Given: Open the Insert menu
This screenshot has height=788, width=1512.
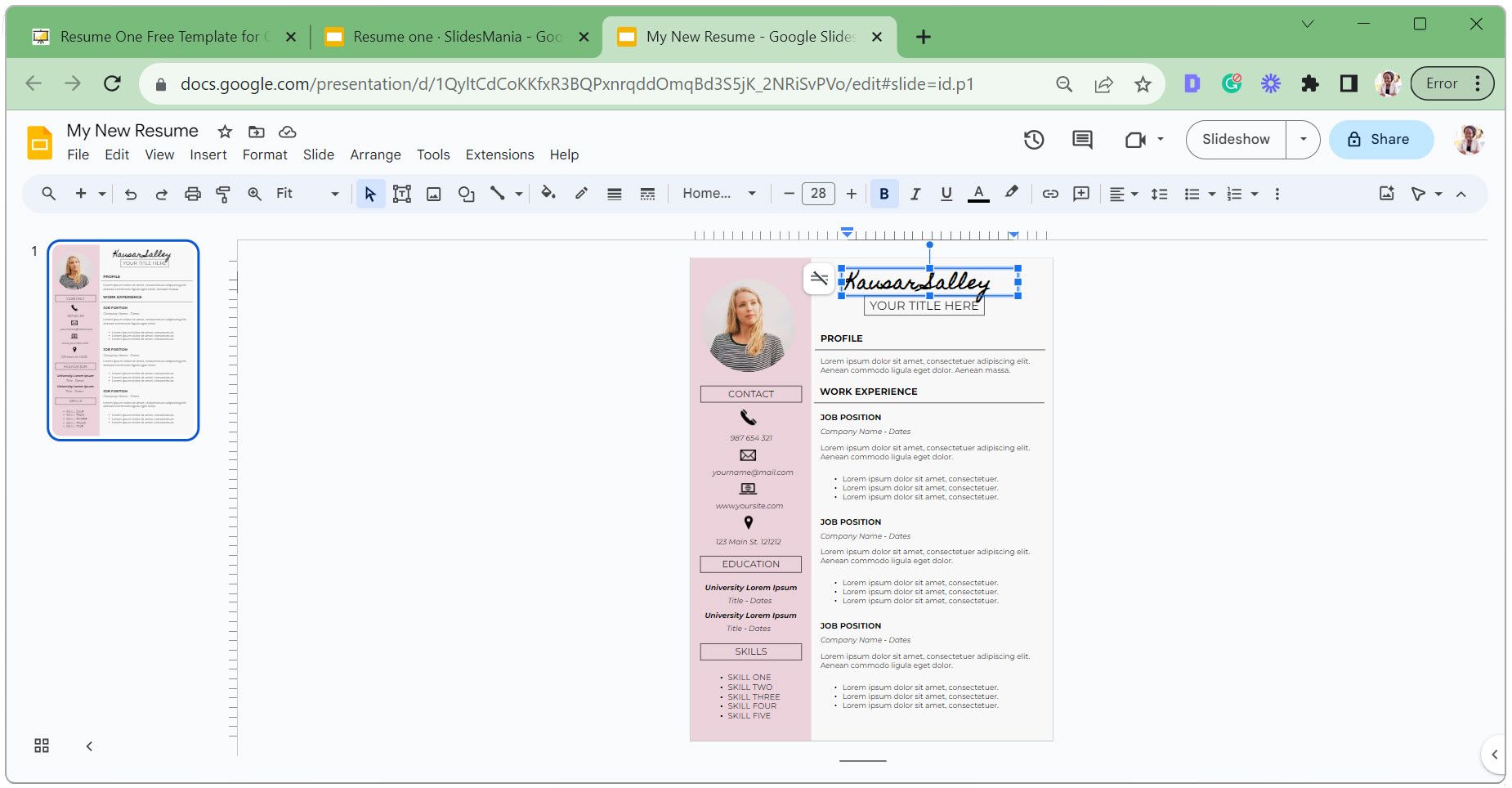Looking at the screenshot, I should (208, 155).
